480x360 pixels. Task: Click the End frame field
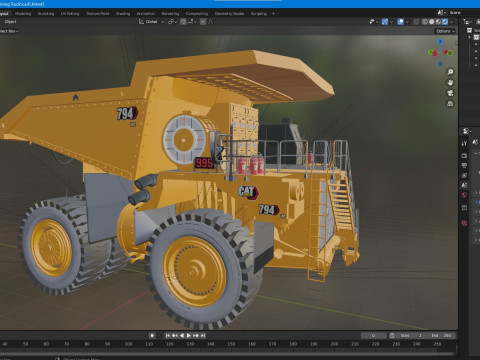441,335
